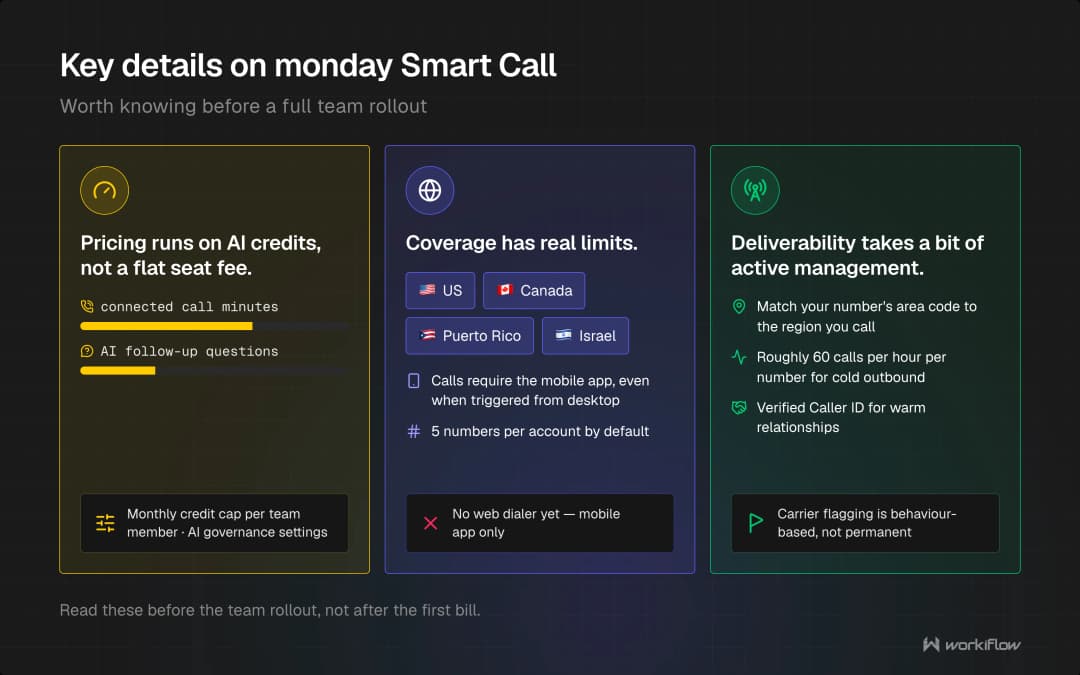The width and height of the screenshot is (1080, 675).
Task: Select the Israel country chip
Action: [585, 335]
